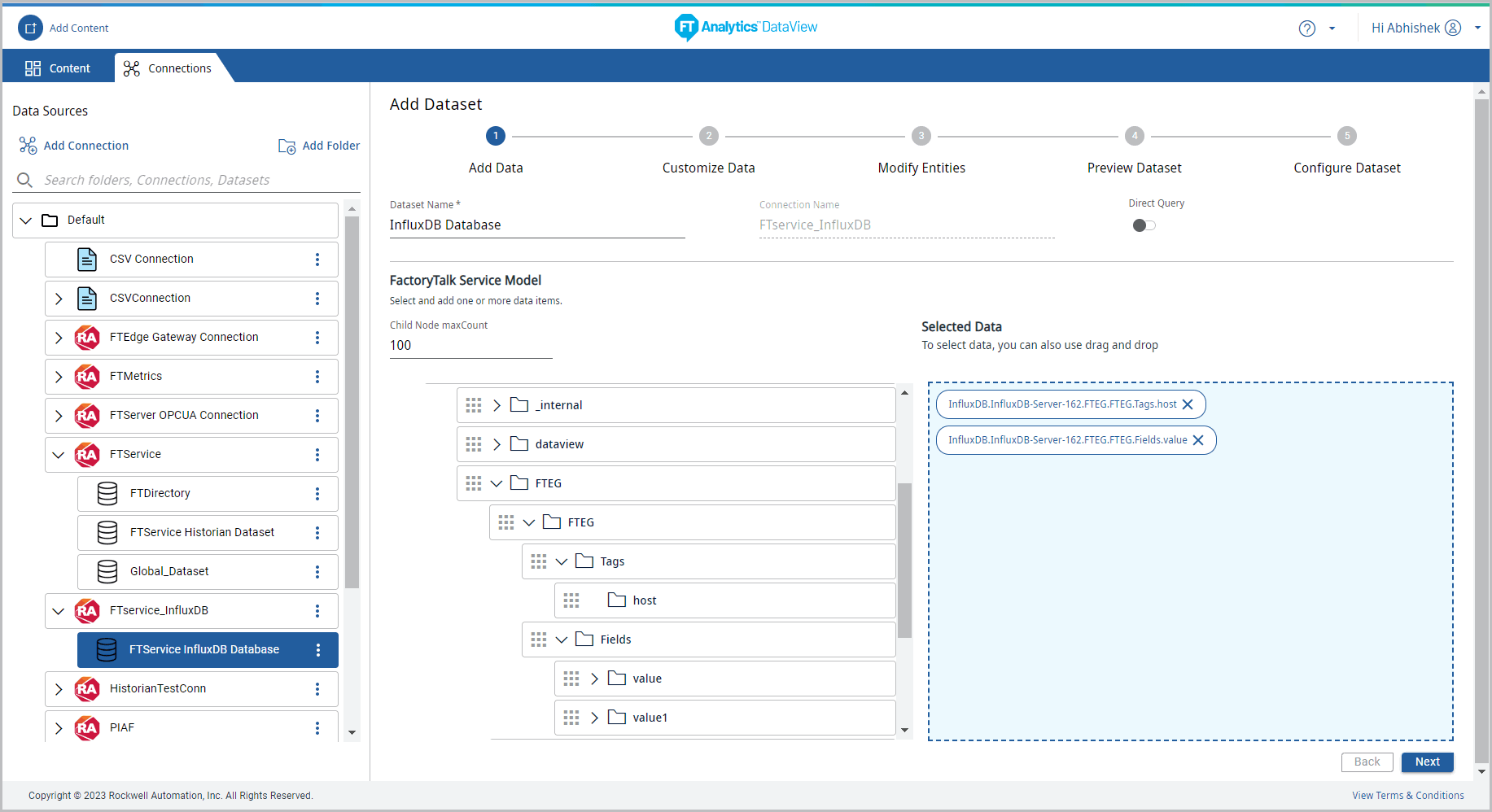Open Global_Dataset three-dot options menu
Screen dimensions: 1492x812
point(317,572)
